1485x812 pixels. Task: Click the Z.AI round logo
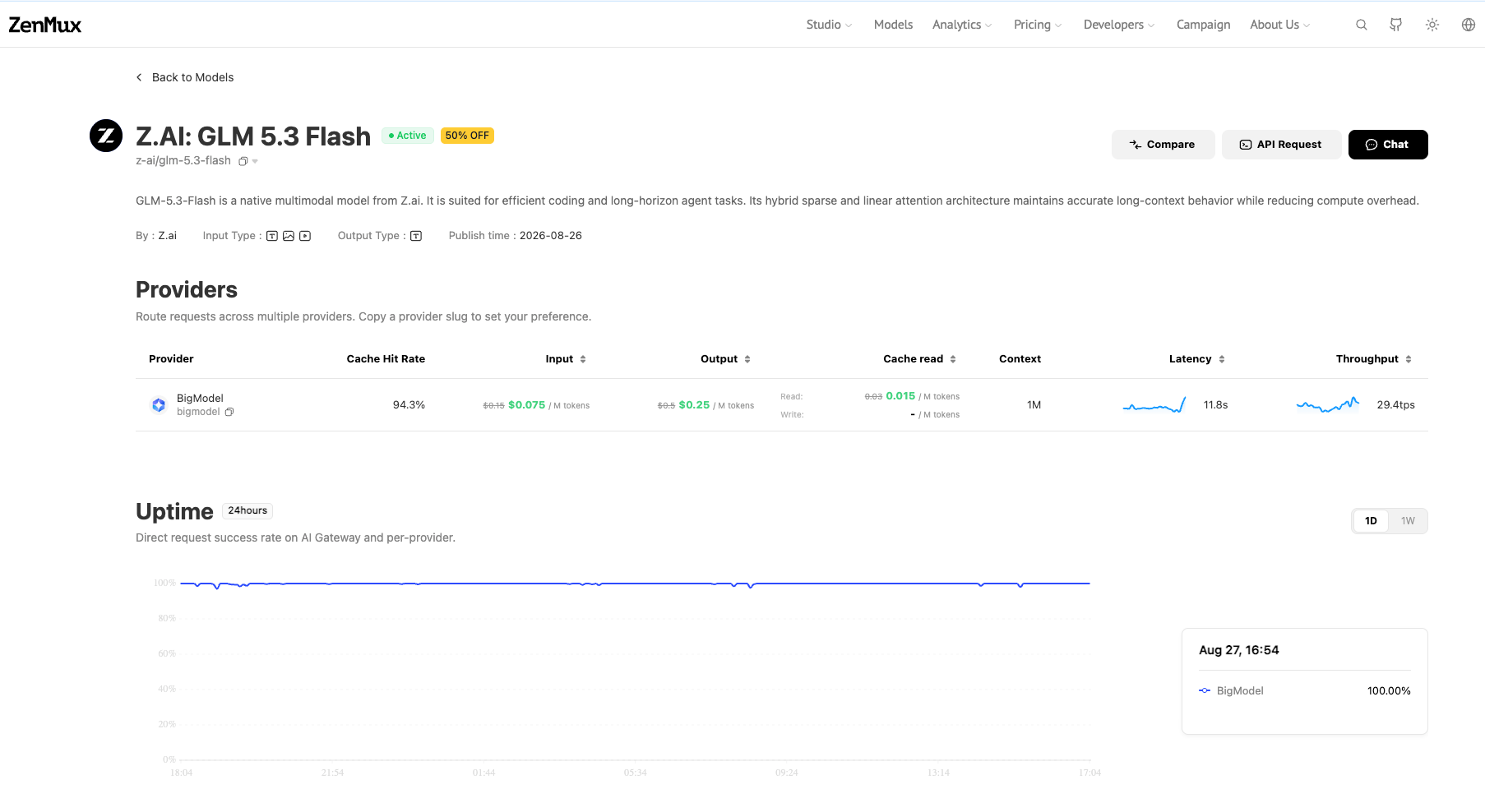(106, 136)
